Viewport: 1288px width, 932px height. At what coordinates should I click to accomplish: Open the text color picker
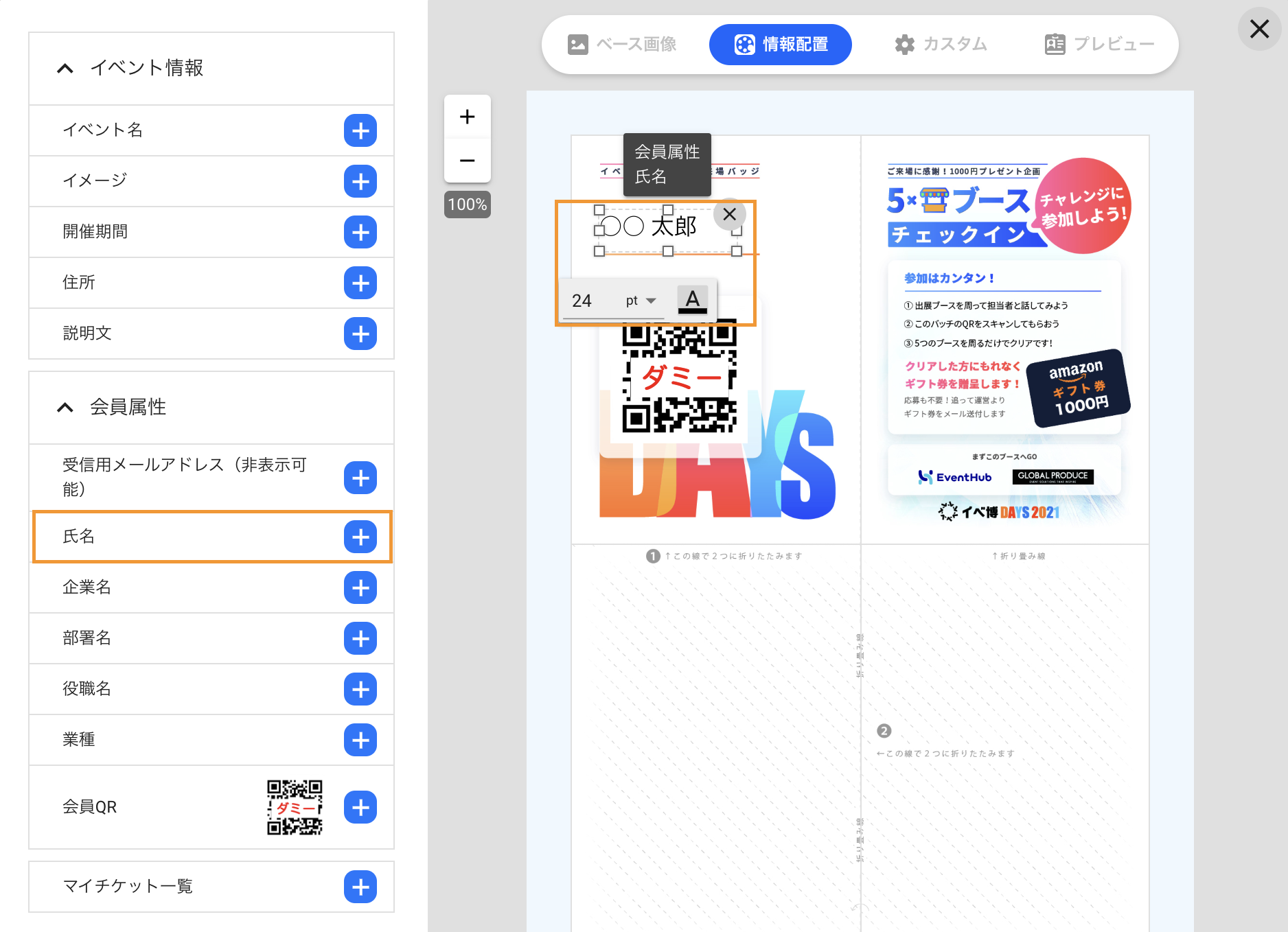click(x=693, y=300)
